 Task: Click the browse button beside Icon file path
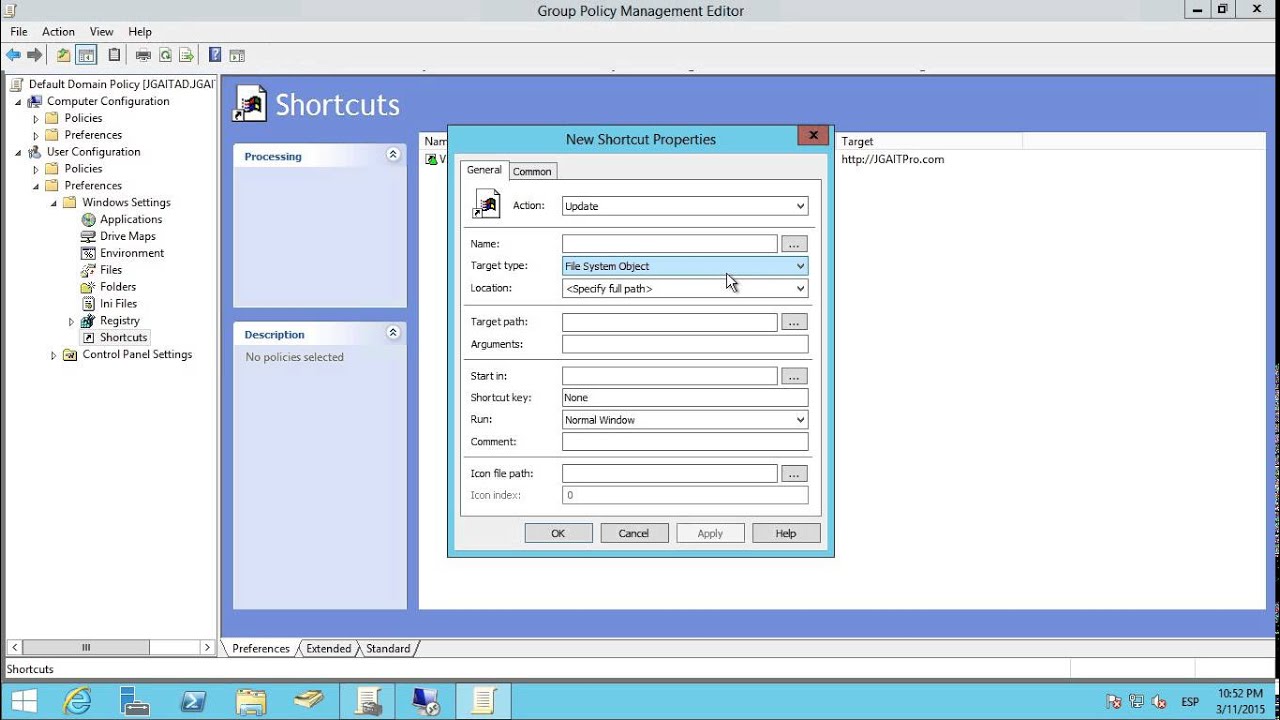[794, 474]
